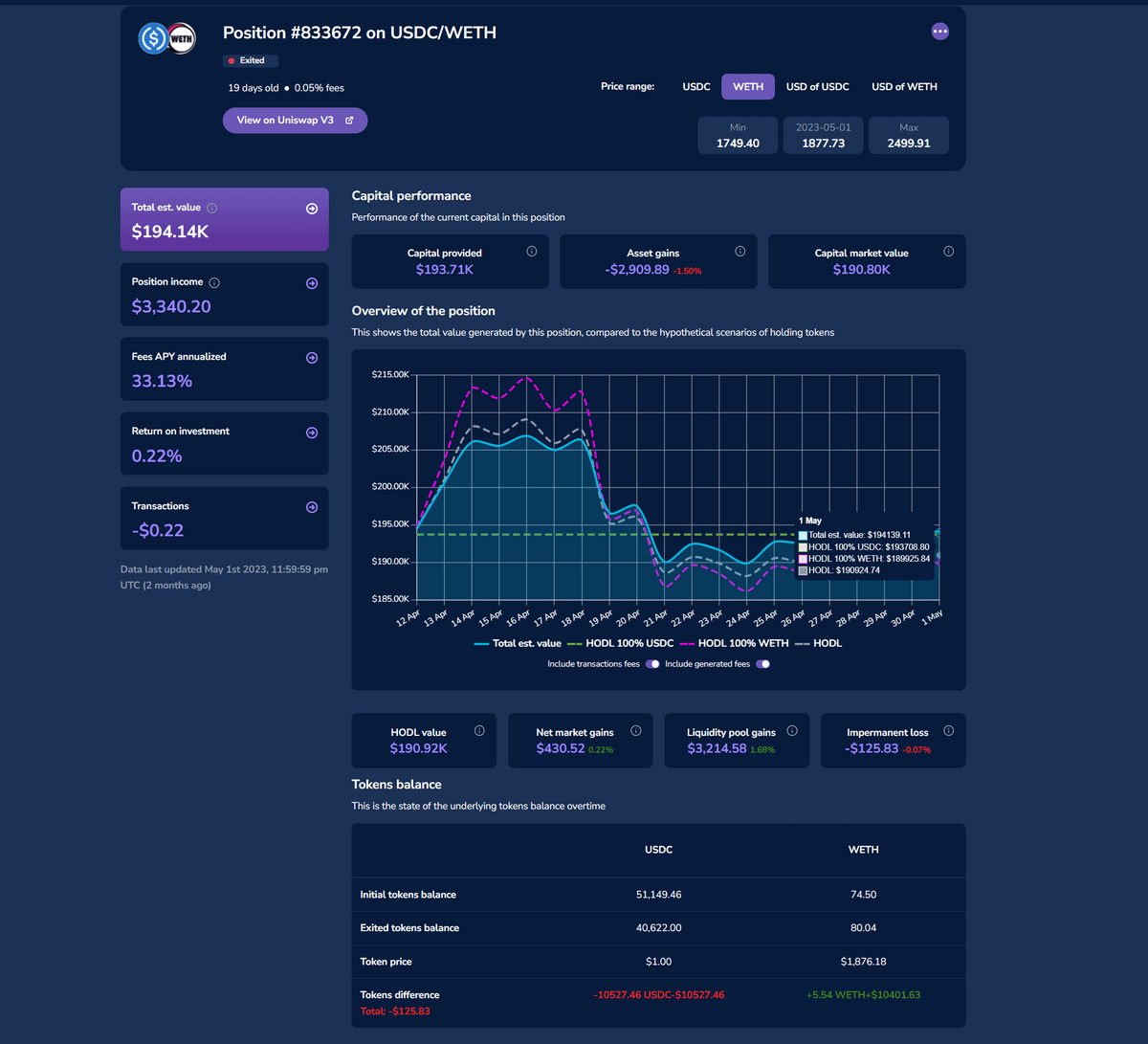Click the USDC/WETH token pair logo

pyautogui.click(x=166, y=38)
